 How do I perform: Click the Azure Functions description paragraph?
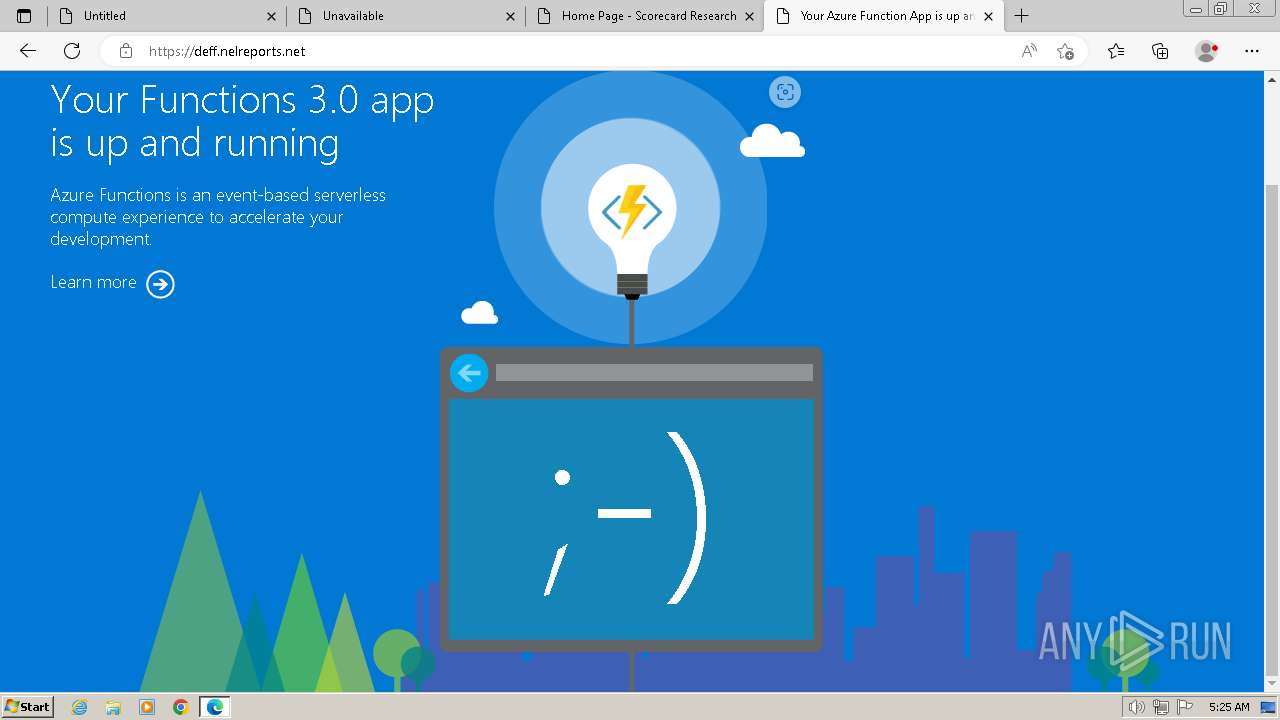pos(218,217)
